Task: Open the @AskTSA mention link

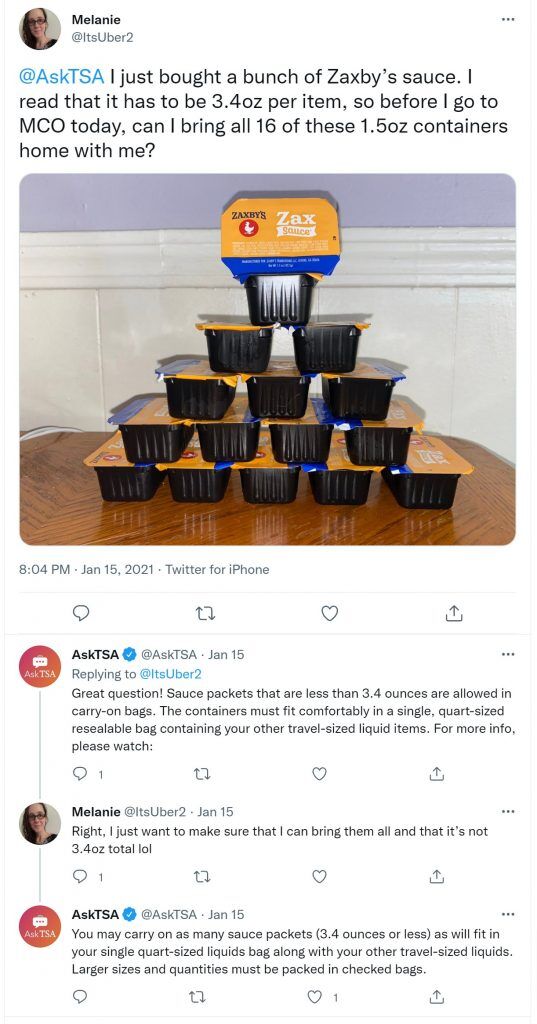Action: point(62,78)
